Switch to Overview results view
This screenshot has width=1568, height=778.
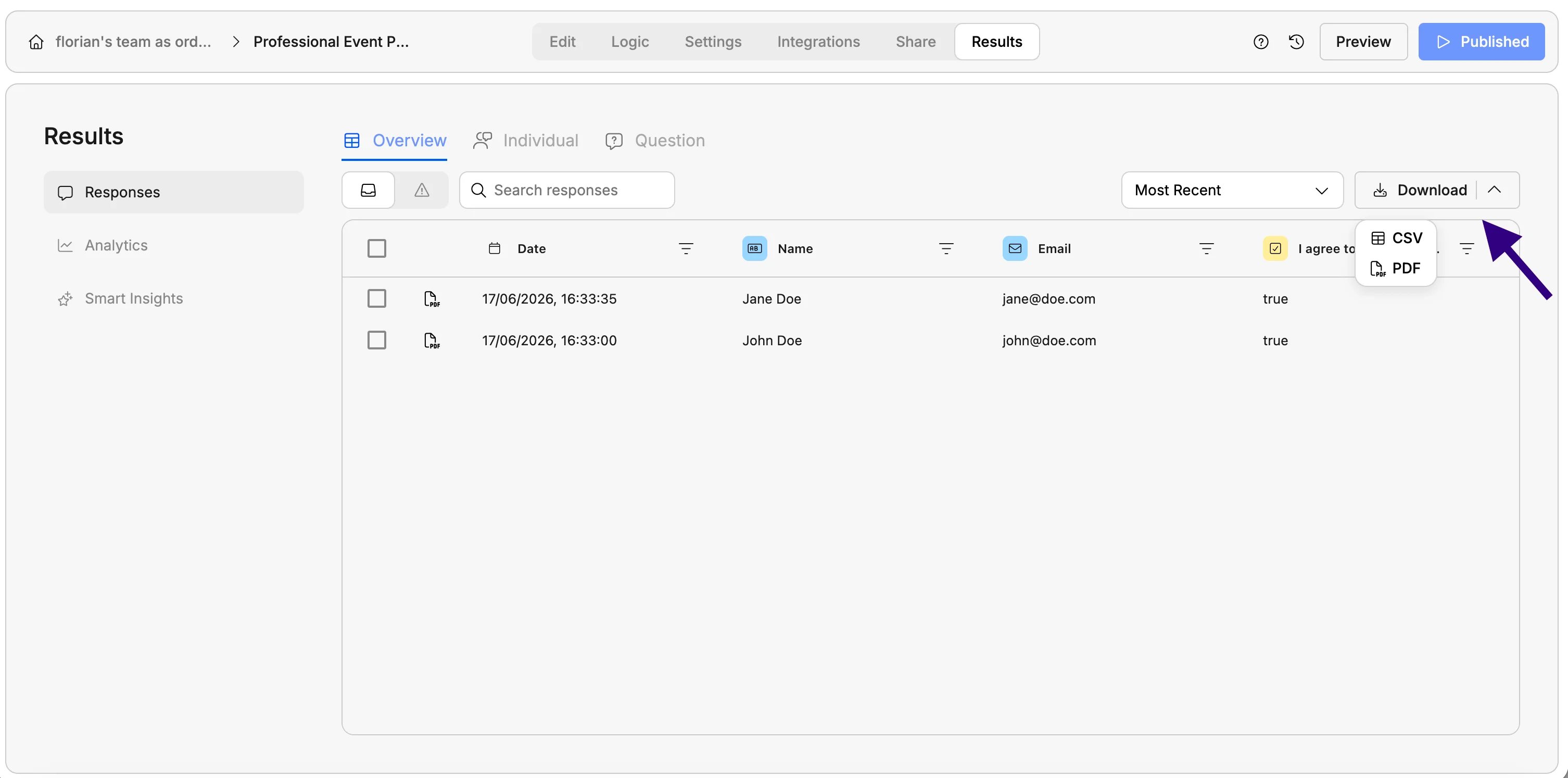pos(395,141)
